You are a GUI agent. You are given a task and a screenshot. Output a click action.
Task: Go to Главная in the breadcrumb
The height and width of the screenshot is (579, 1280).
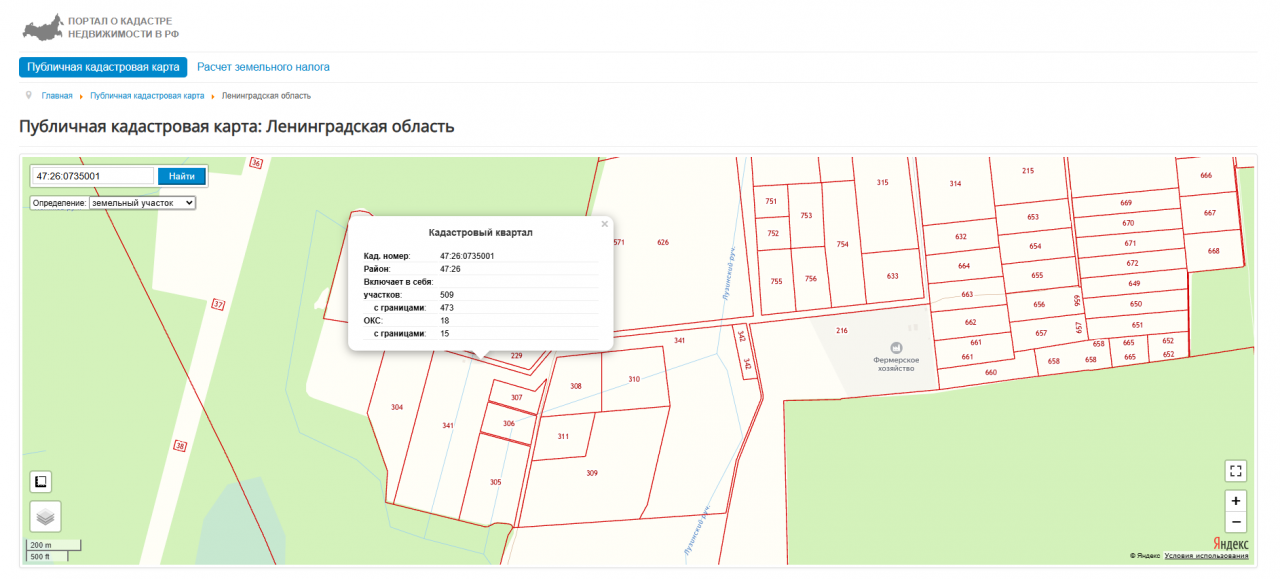[x=56, y=96]
